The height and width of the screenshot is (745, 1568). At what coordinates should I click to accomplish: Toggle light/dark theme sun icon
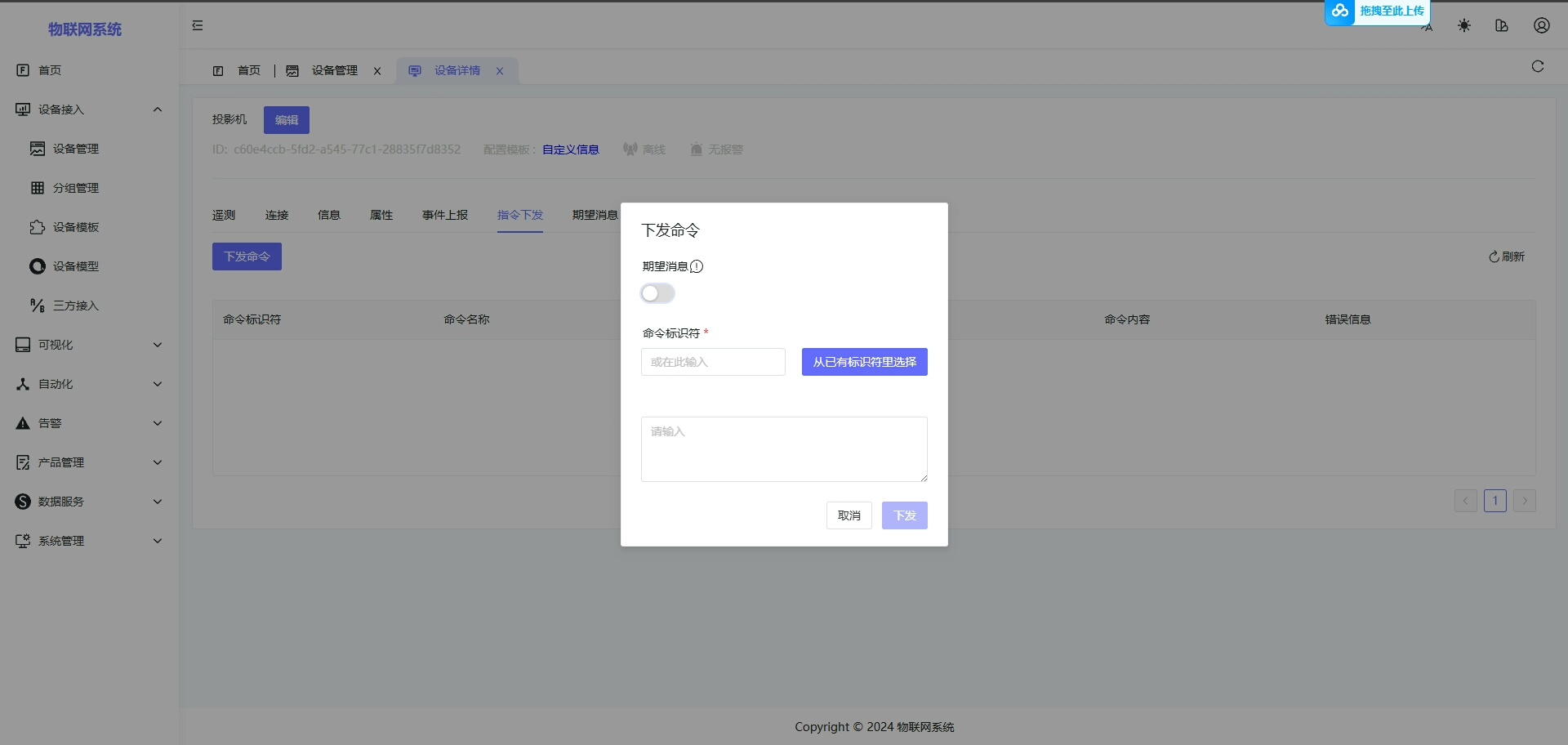tap(1463, 25)
